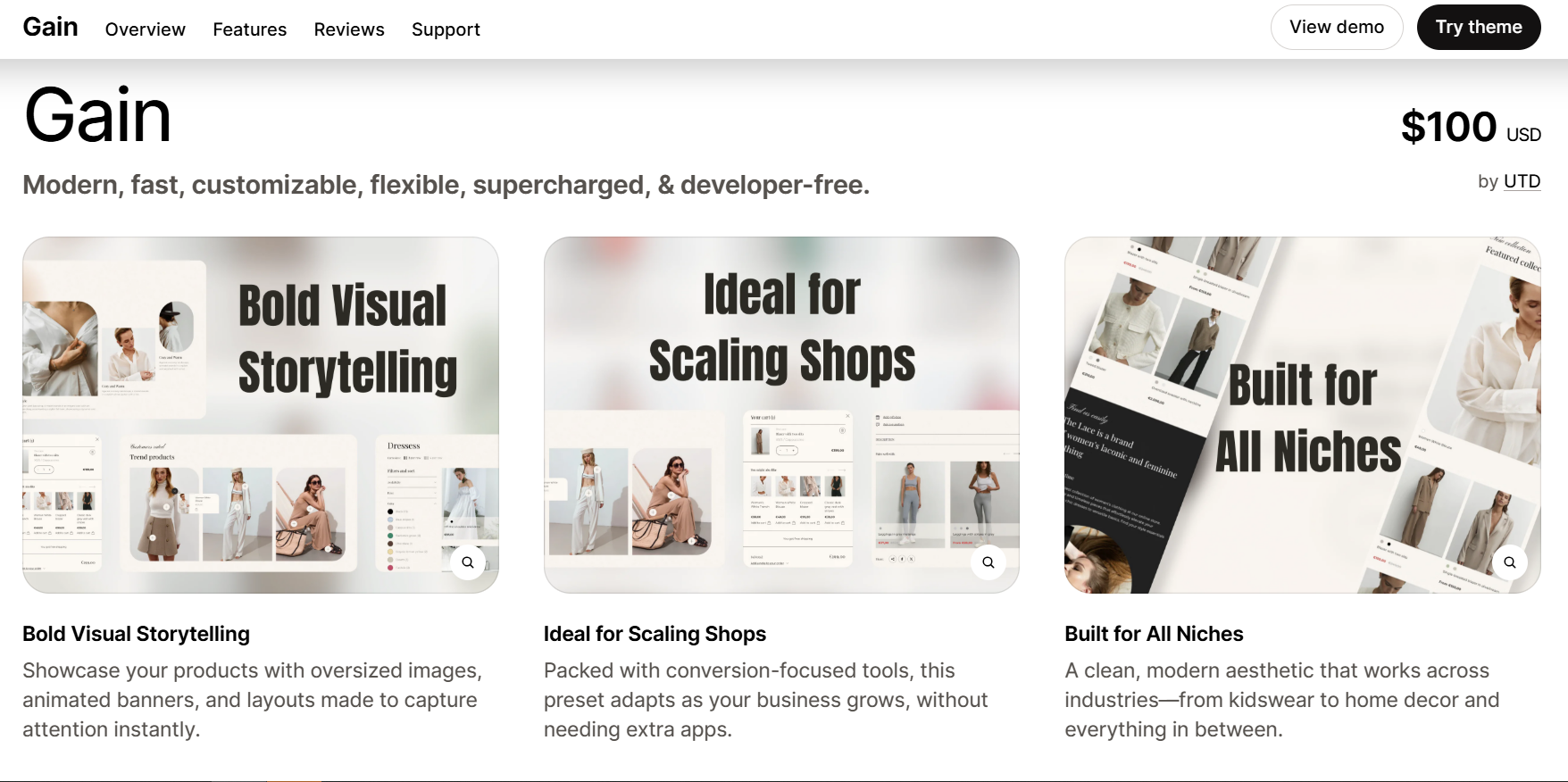The image size is (1568, 782).
Task: Follow the UTD developer link
Action: [x=1522, y=181]
